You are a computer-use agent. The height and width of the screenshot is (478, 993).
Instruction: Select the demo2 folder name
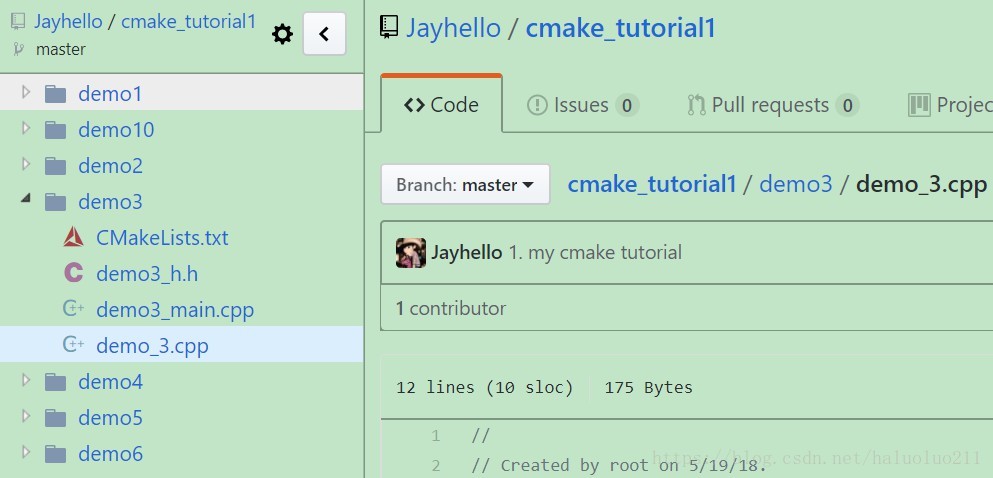click(x=111, y=166)
